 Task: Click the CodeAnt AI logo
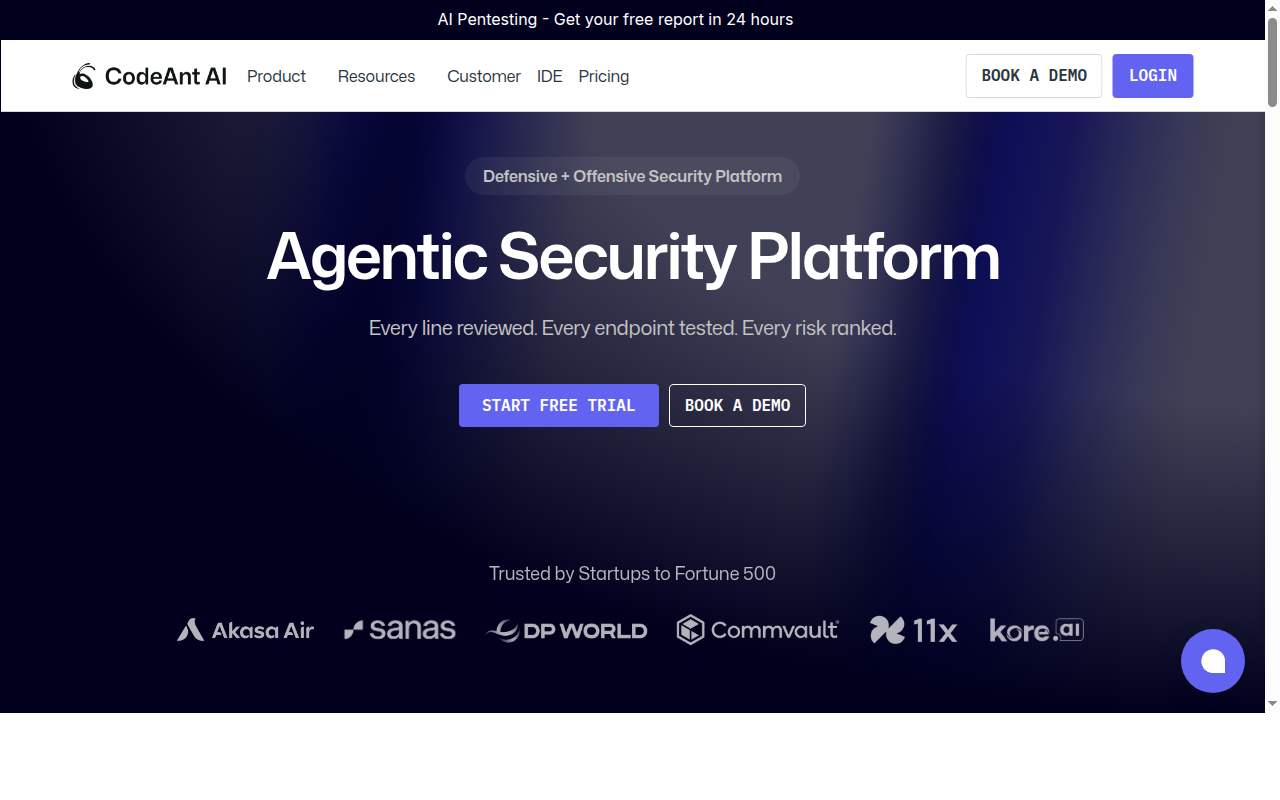pos(148,75)
